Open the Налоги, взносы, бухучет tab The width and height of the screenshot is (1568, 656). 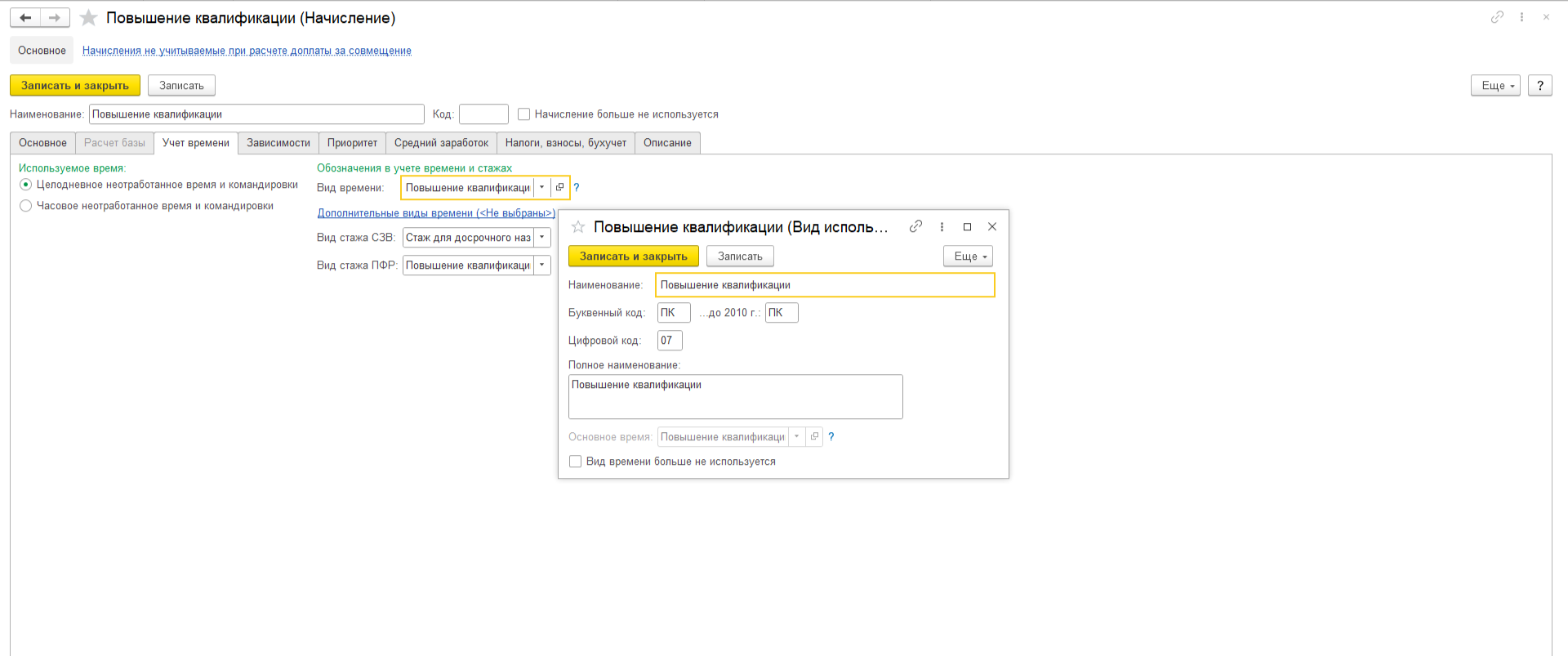(x=566, y=143)
